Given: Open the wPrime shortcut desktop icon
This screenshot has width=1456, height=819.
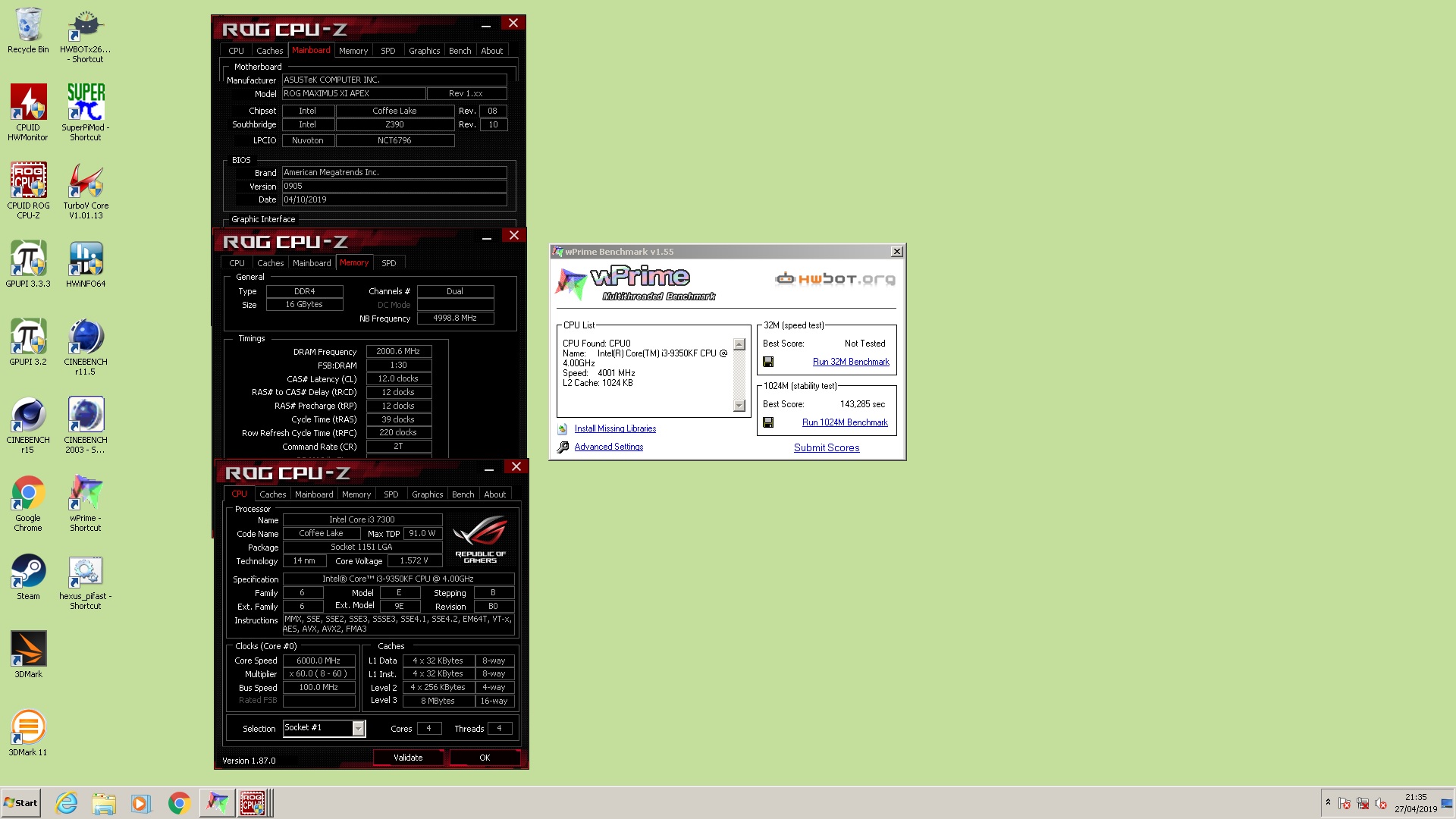Looking at the screenshot, I should click(x=86, y=503).
